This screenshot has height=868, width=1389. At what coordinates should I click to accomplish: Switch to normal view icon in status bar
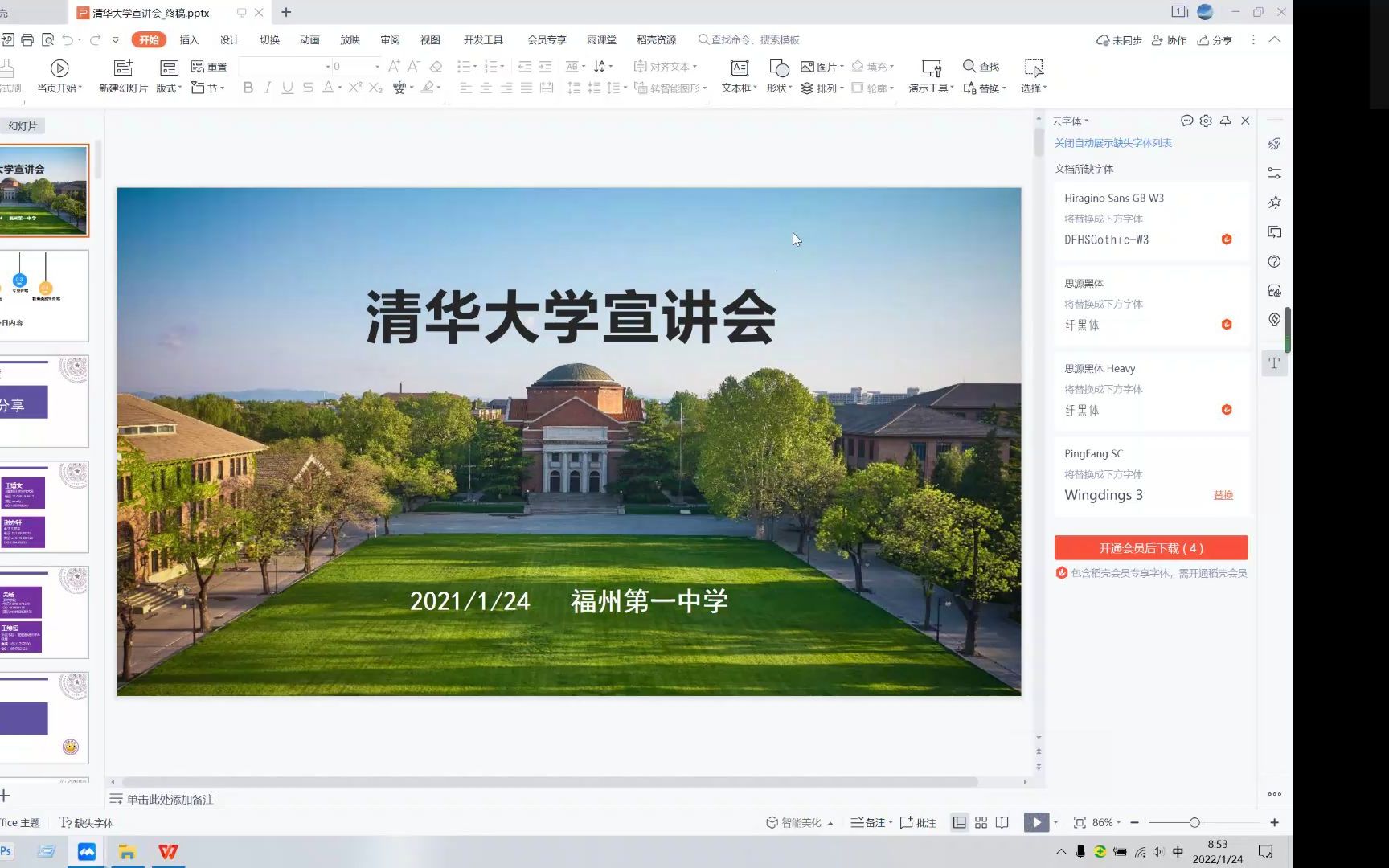click(x=959, y=823)
